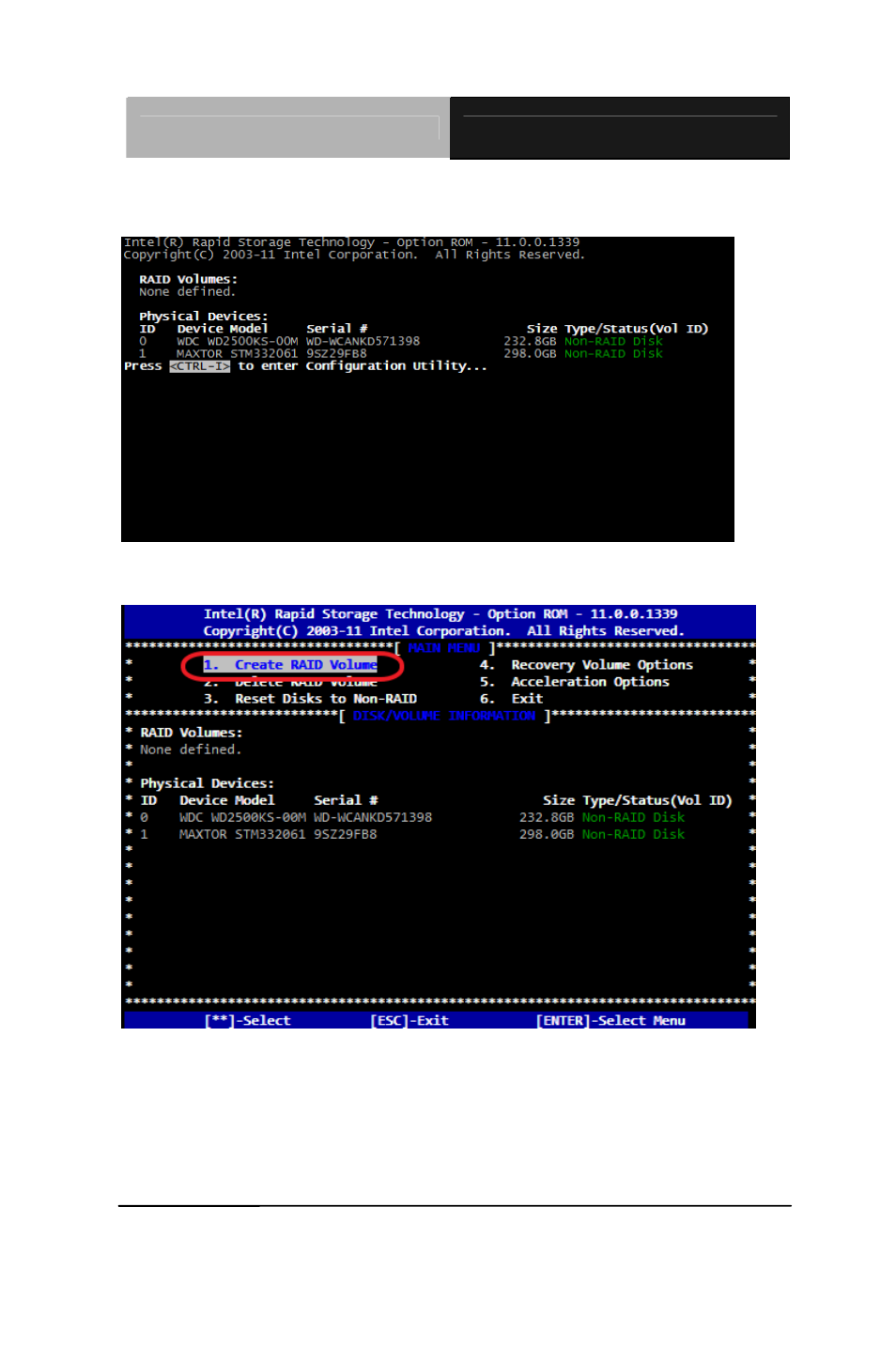Open option 5 Acceleration Options
896x1346 pixels.
click(575, 682)
